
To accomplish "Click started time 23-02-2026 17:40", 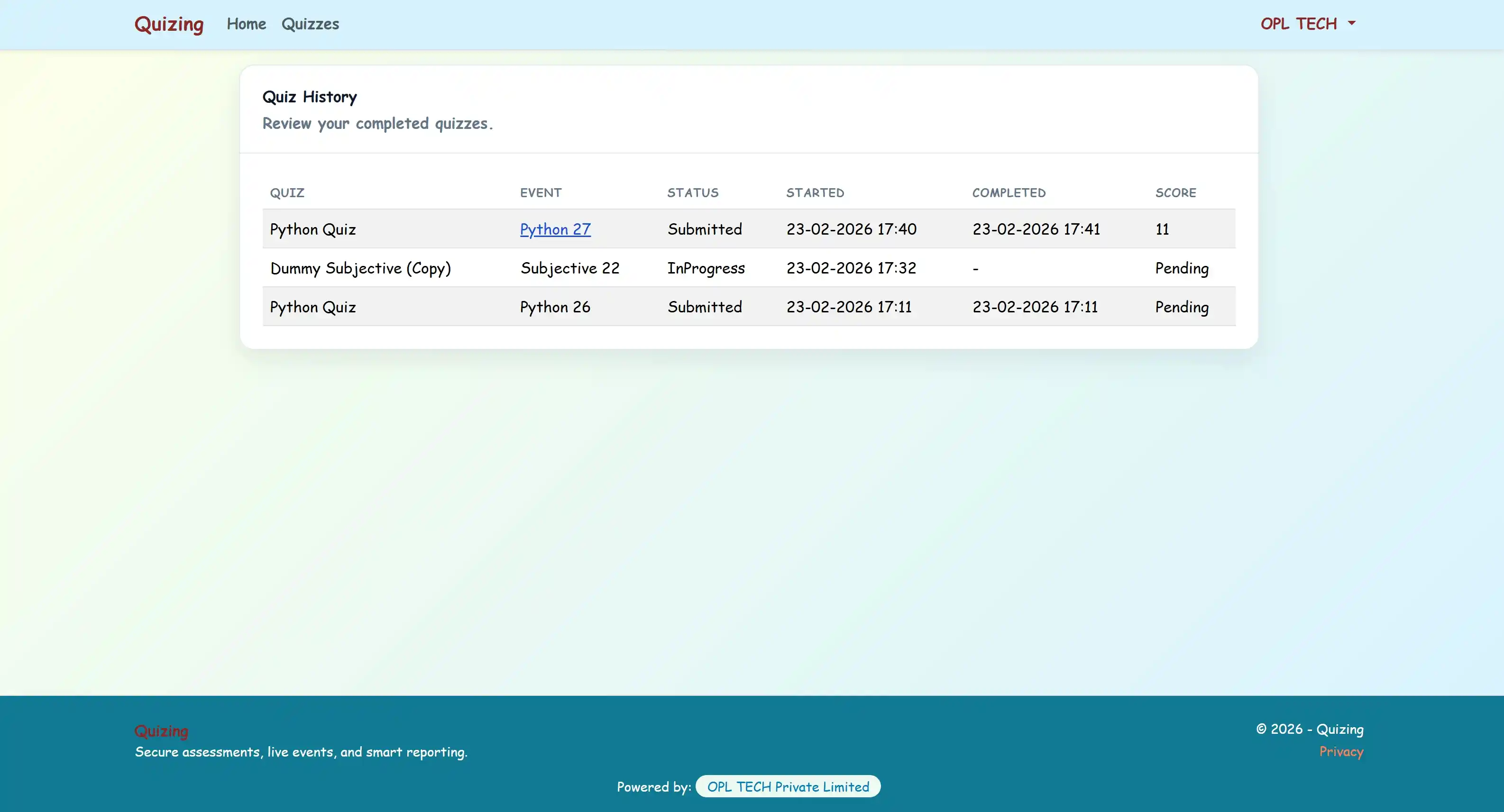I will pyautogui.click(x=851, y=229).
